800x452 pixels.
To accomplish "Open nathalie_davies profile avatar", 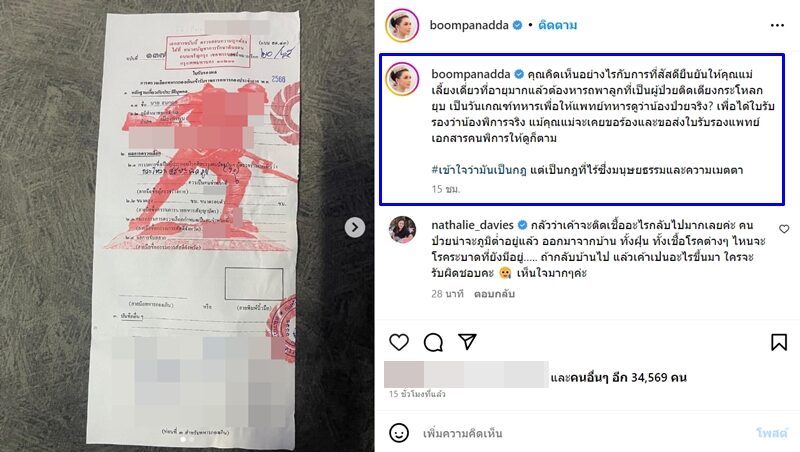I will pos(403,230).
